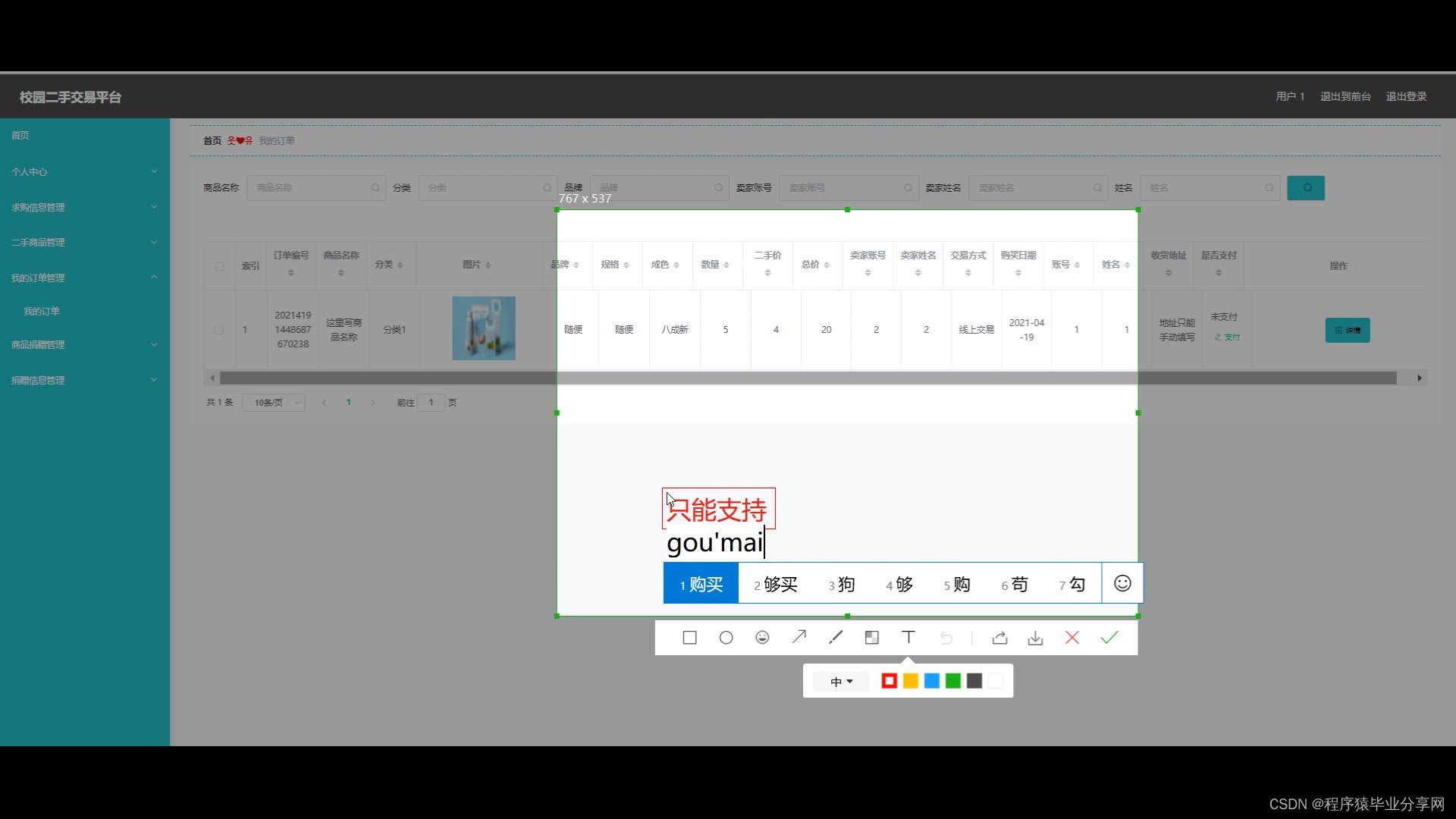Open 我的订单 submenu item
This screenshot has width=1456, height=819.
pyautogui.click(x=42, y=312)
